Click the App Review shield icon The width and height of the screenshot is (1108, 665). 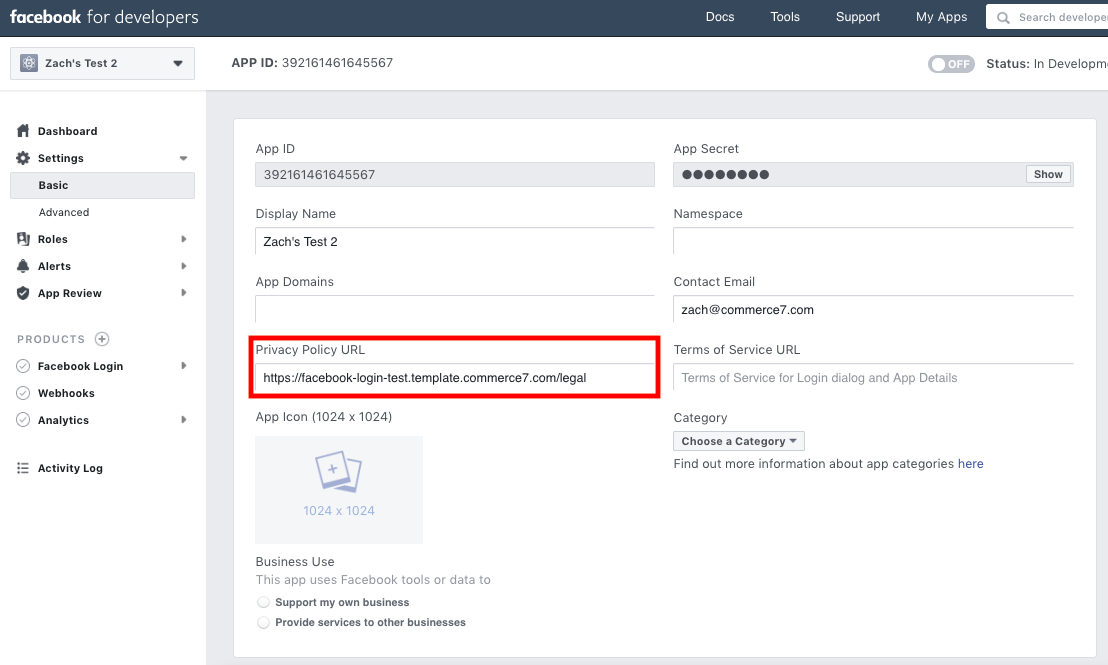click(23, 293)
